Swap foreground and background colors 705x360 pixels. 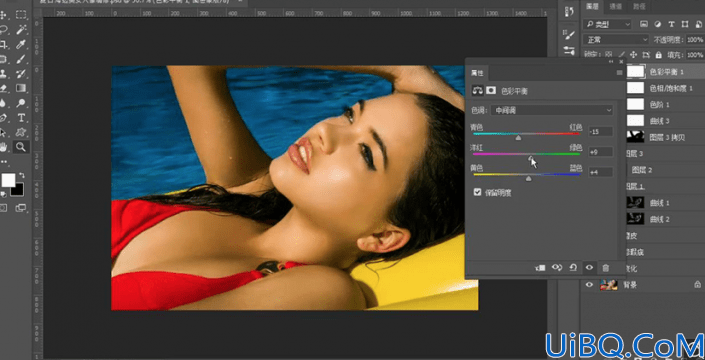pyautogui.click(x=22, y=175)
